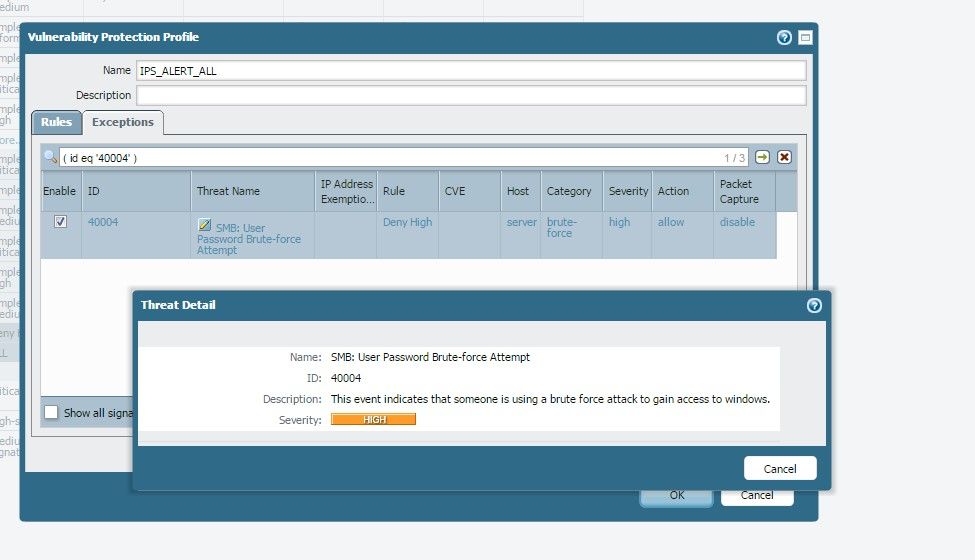Click into the Description input field
Screen dimensions: 975x560
[x=470, y=95]
